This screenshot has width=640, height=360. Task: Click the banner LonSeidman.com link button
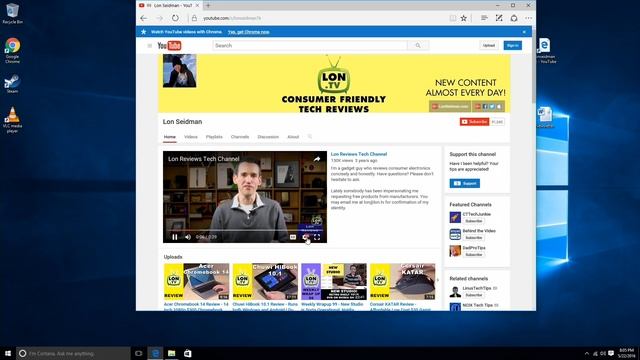coord(450,107)
